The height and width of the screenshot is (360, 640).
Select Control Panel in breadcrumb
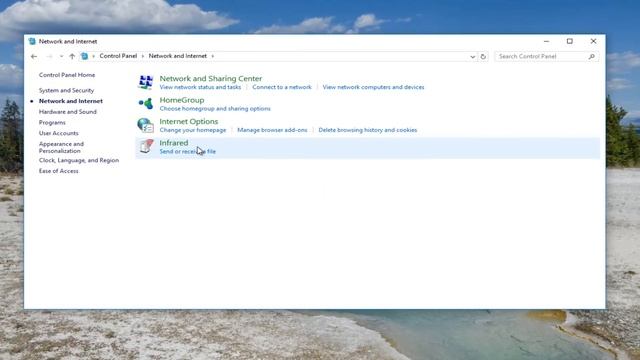[x=118, y=56]
